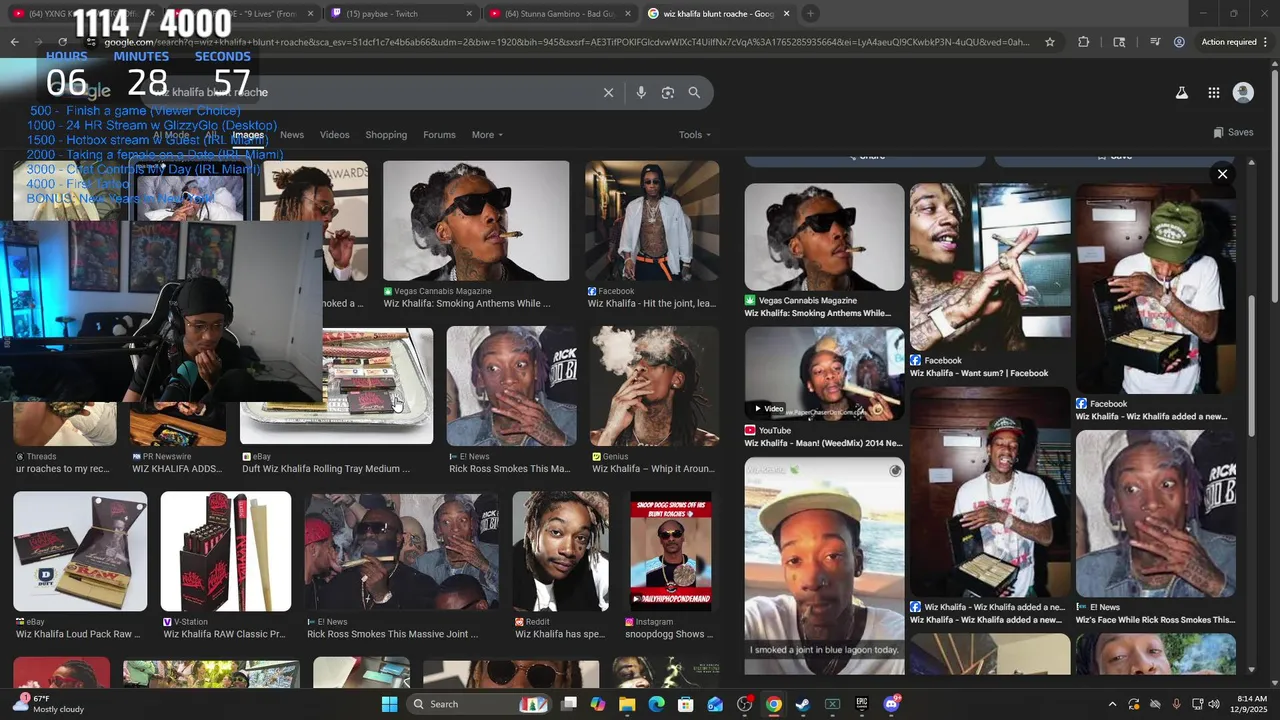Viewport: 1280px width, 720px height.
Task: Switch to the Twitch paybae browser tab
Action: point(400,14)
